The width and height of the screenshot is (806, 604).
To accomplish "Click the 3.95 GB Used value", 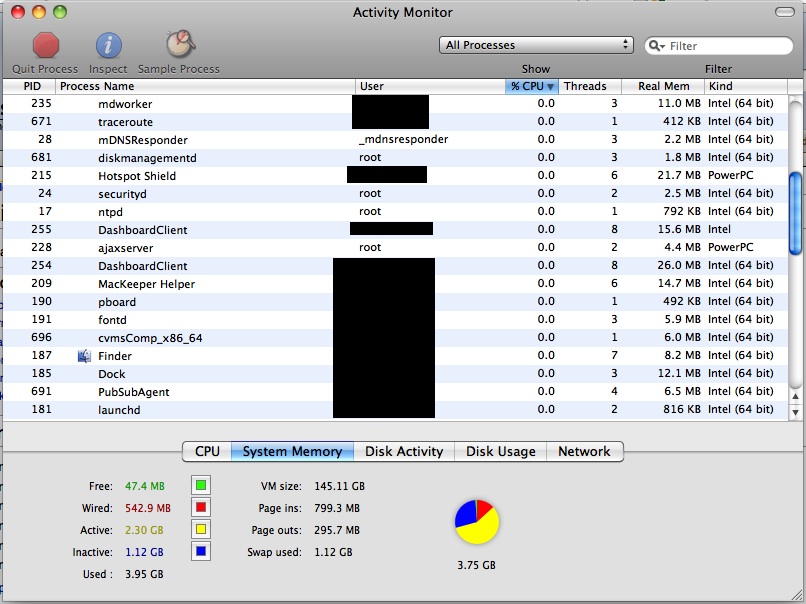I will tap(144, 574).
